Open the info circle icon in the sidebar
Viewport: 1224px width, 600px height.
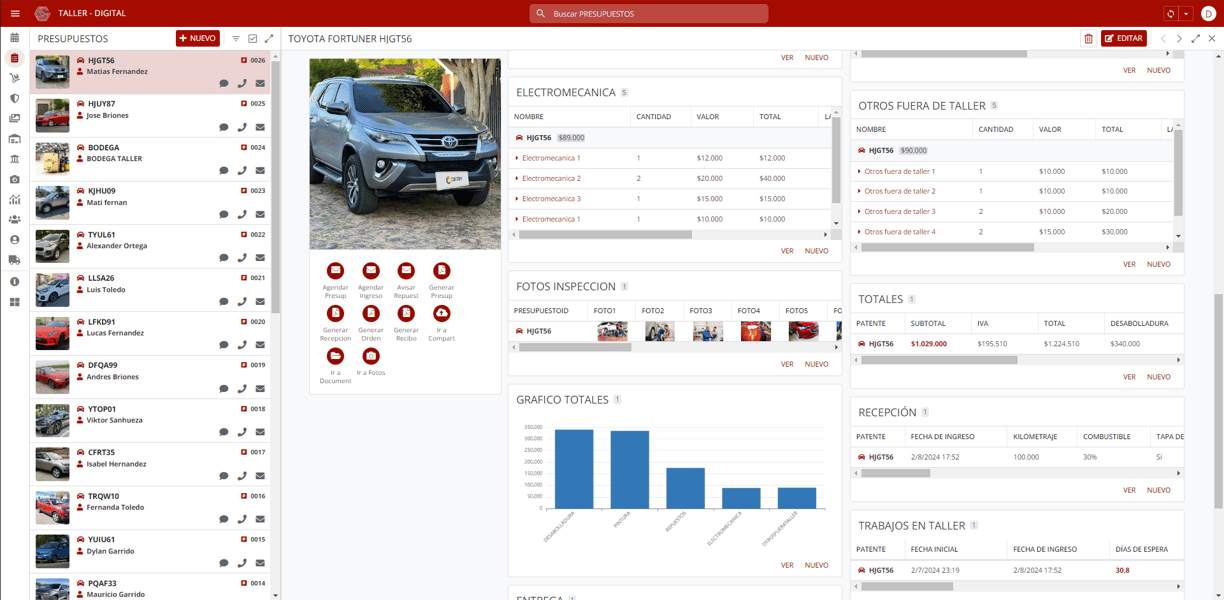tap(15, 281)
